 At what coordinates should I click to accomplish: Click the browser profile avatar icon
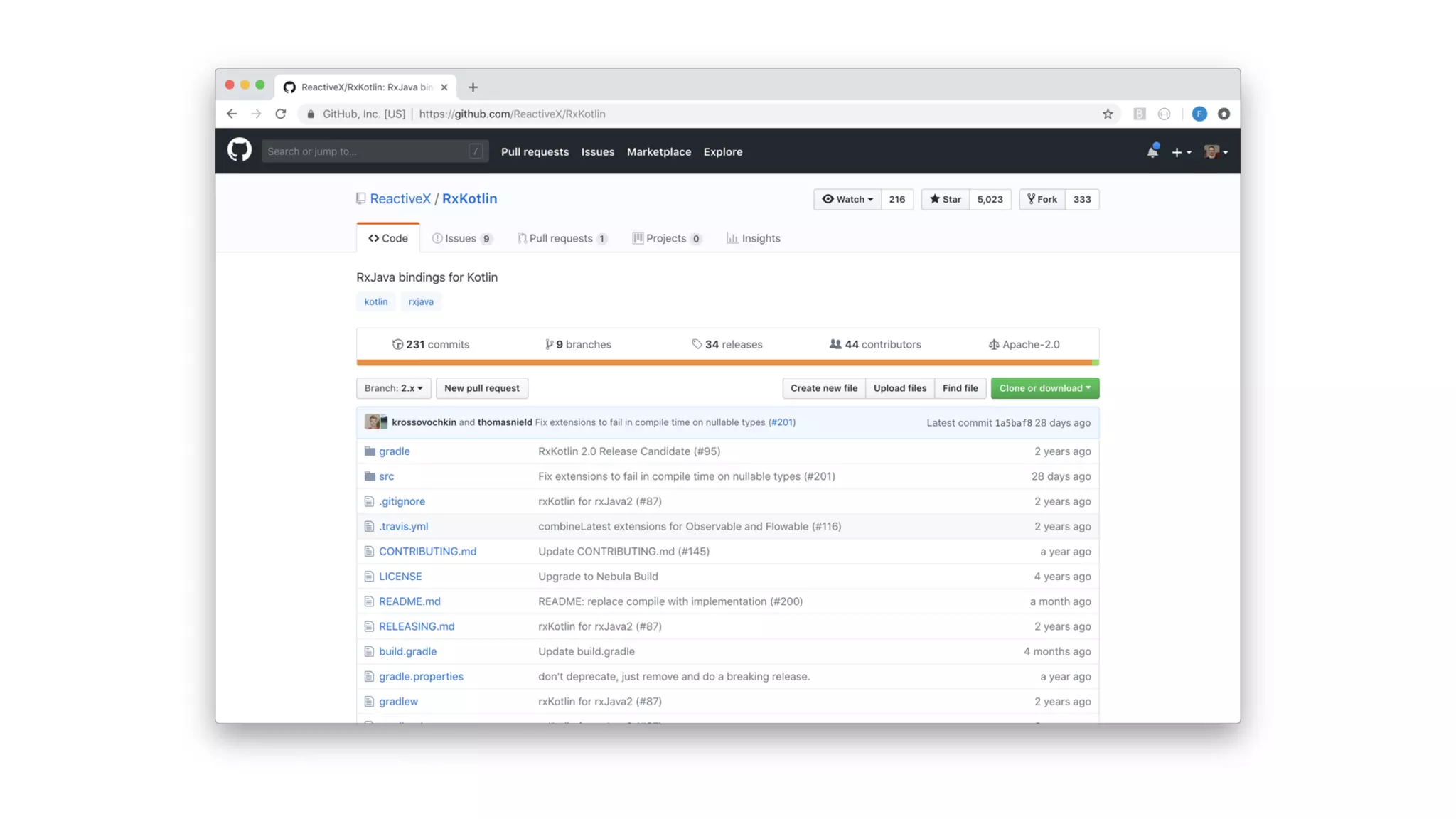pyautogui.click(x=1199, y=114)
